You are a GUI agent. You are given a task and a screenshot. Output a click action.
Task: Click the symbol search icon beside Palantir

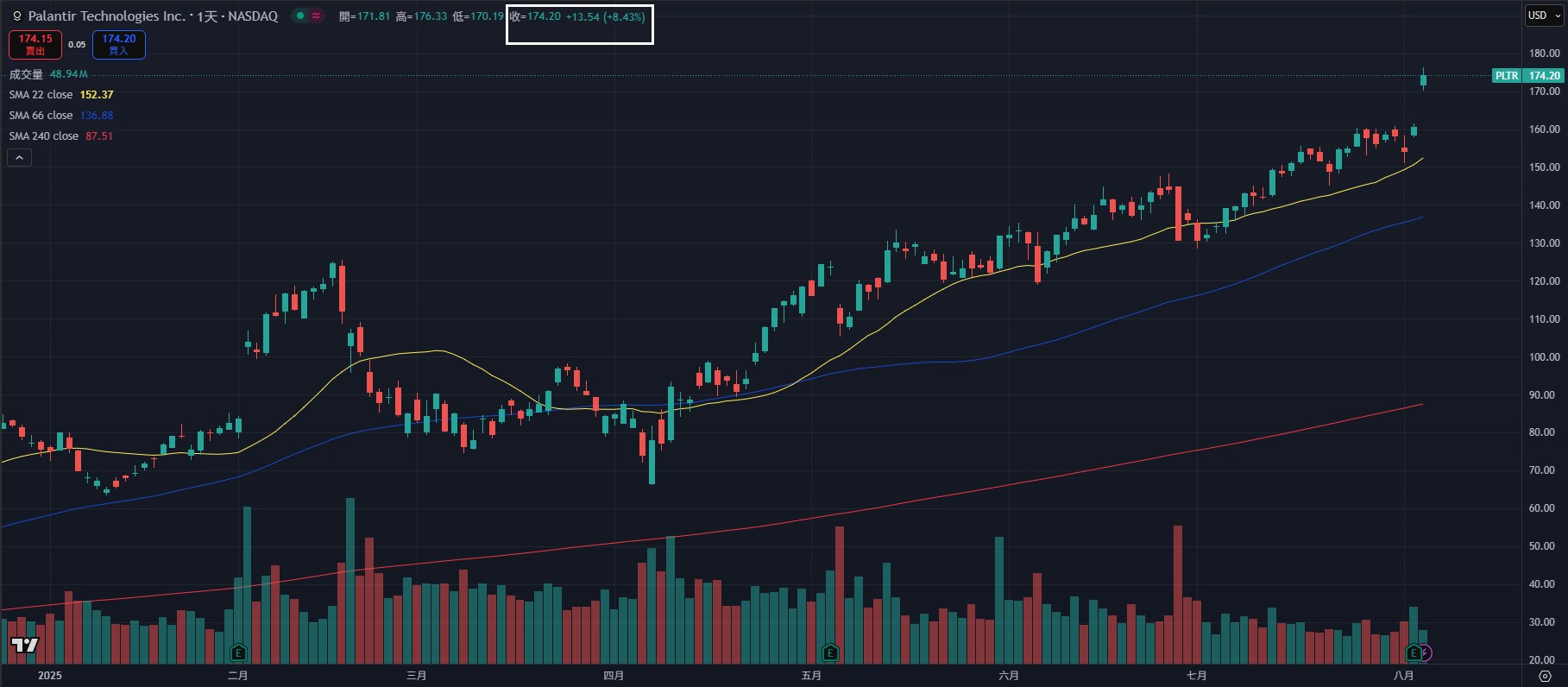pos(16,16)
